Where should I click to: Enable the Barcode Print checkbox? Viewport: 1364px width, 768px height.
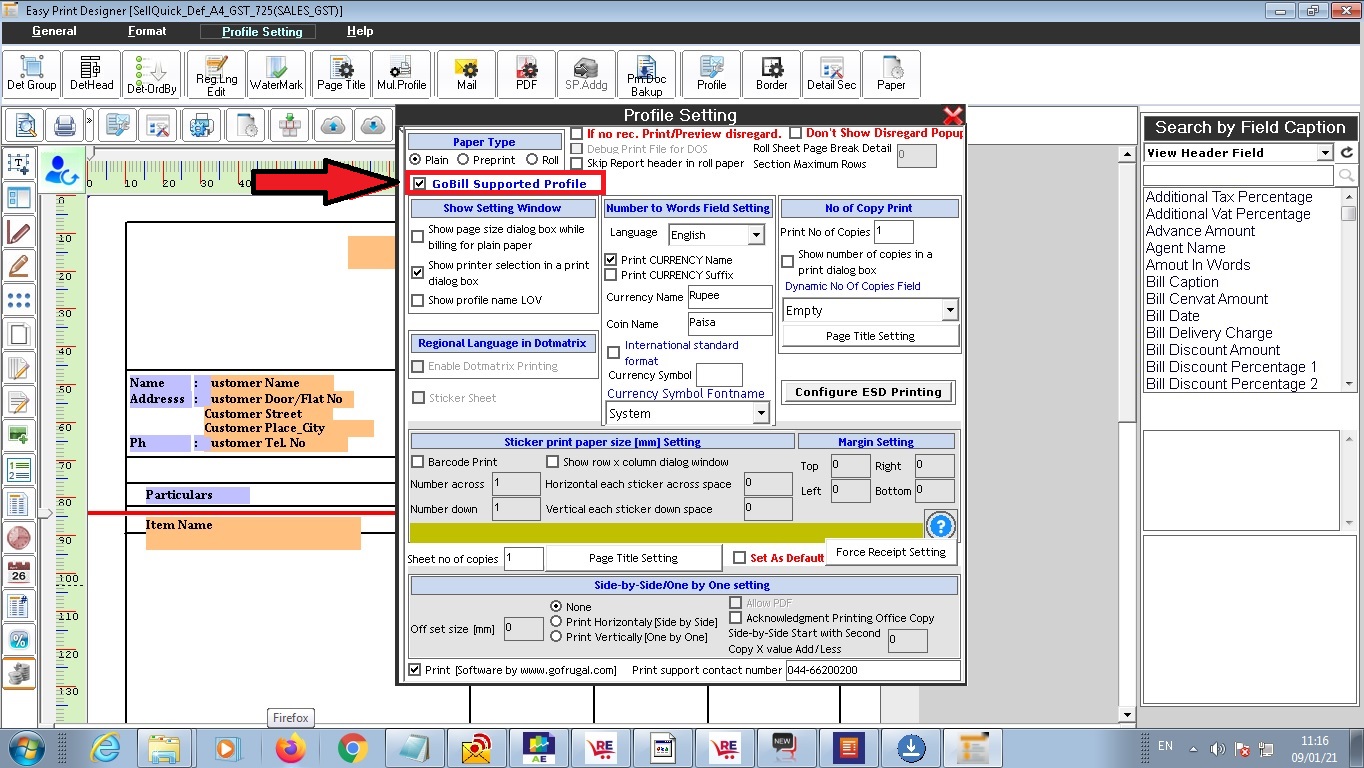click(419, 462)
